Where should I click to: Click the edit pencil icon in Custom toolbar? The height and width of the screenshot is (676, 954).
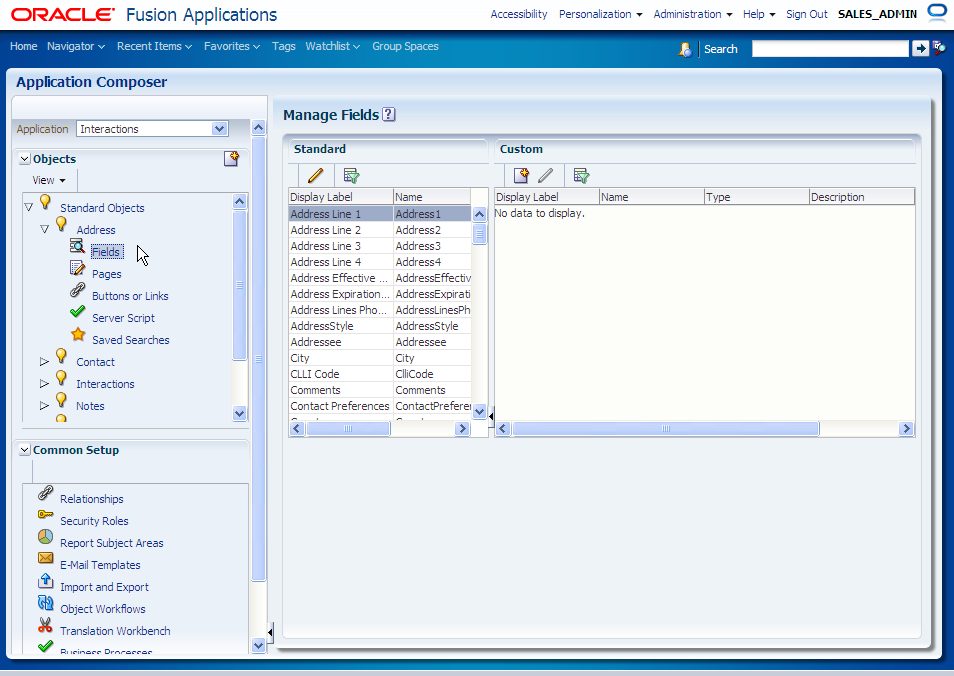(545, 175)
